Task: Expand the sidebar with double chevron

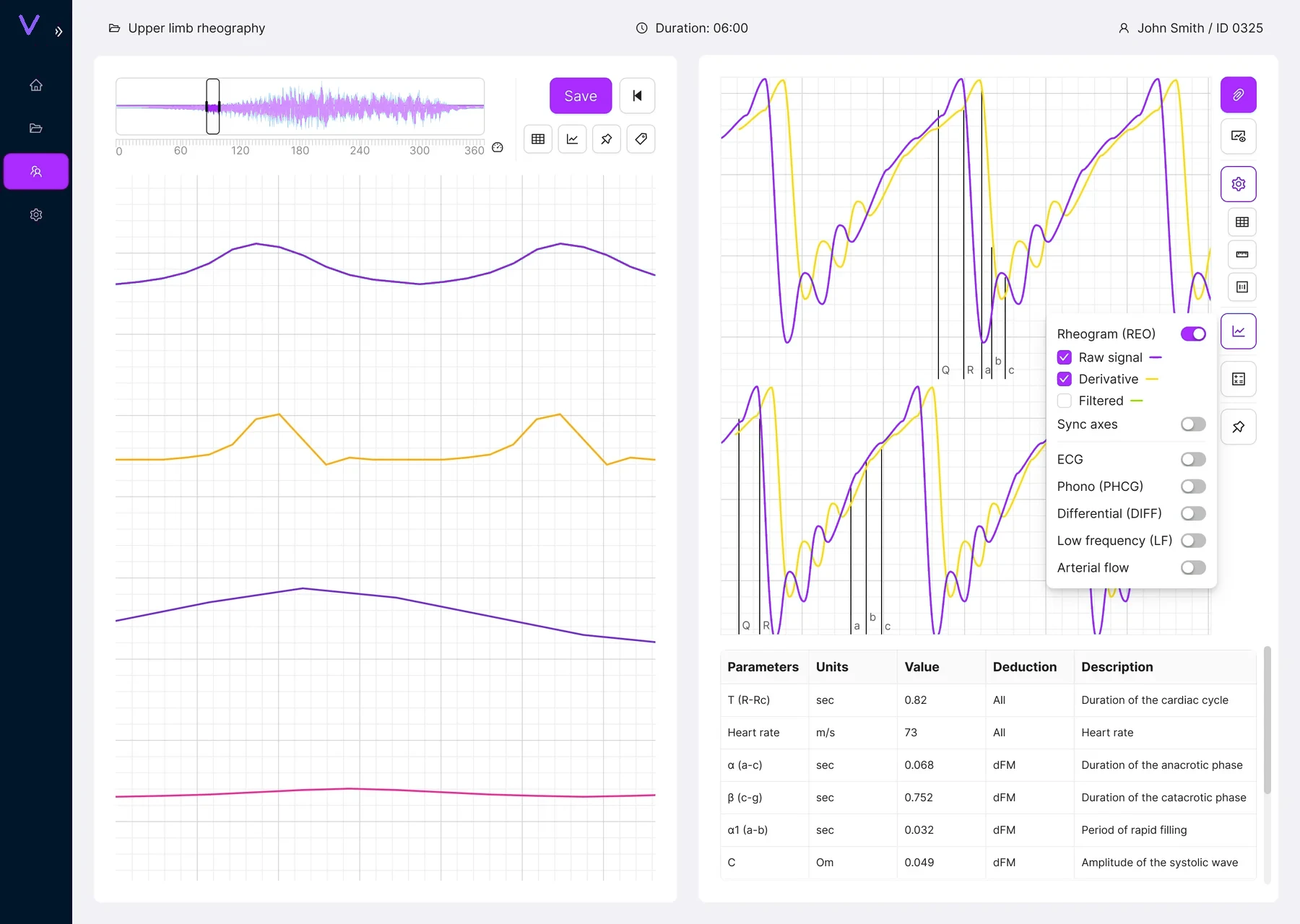Action: click(x=58, y=31)
